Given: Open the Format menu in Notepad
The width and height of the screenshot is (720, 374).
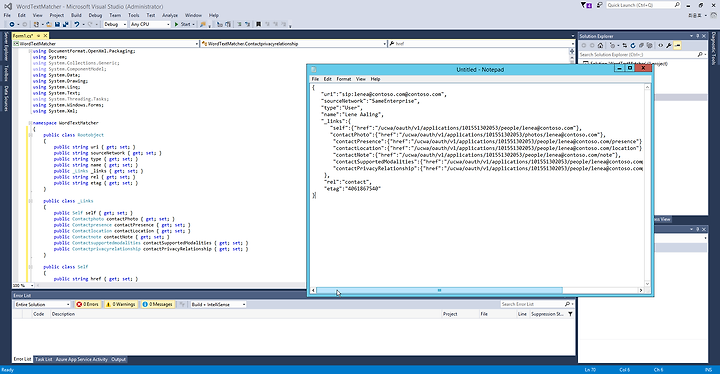Looking at the screenshot, I should (343, 79).
